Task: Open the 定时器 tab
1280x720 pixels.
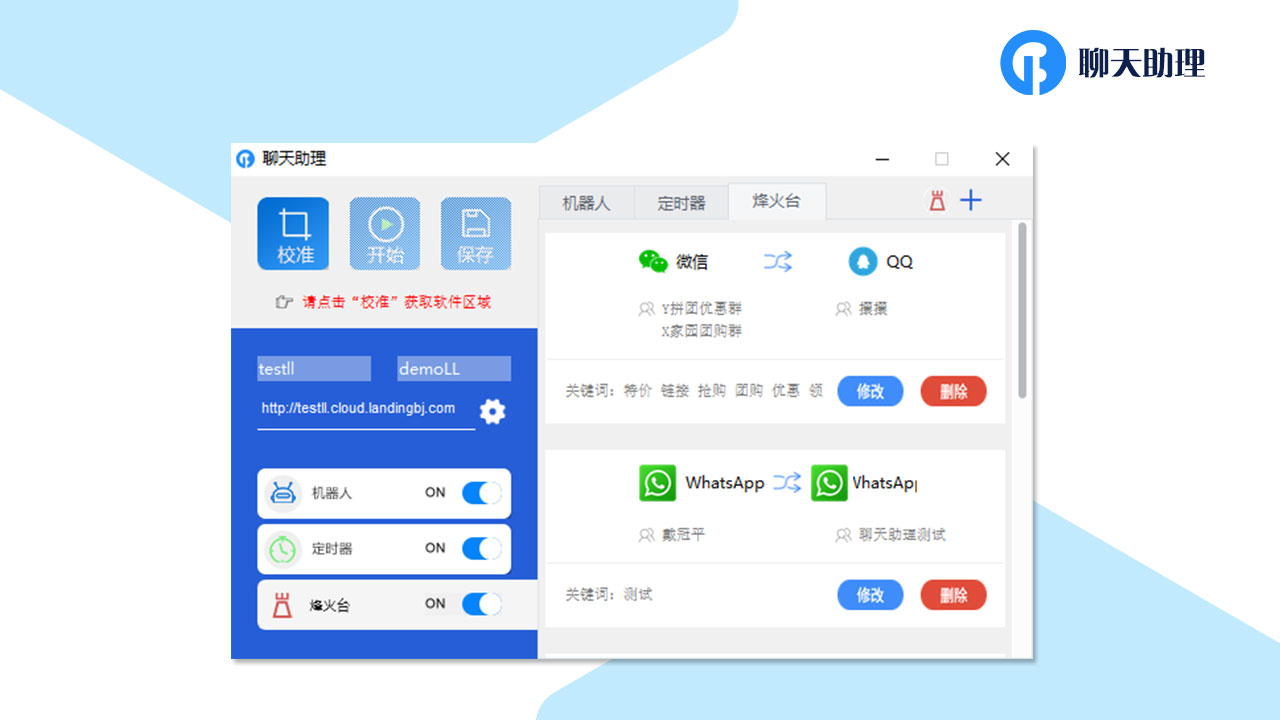Action: tap(681, 202)
